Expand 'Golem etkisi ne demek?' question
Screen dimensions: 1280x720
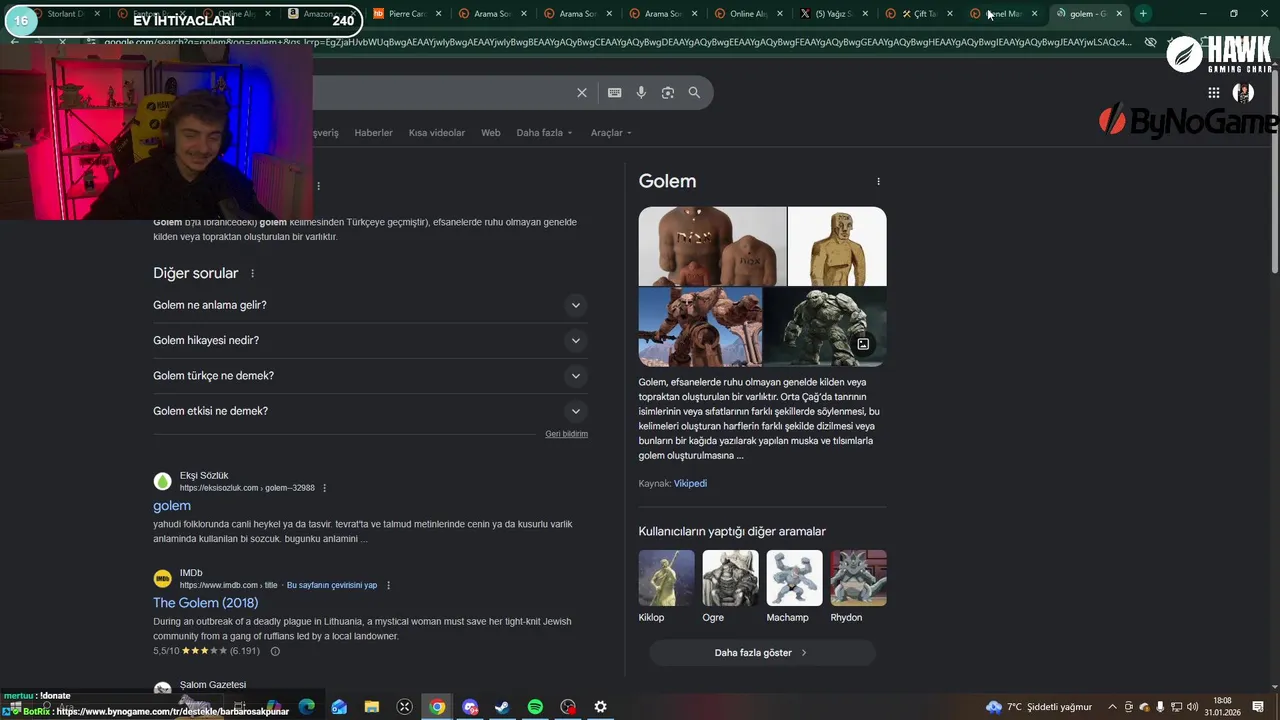point(370,411)
